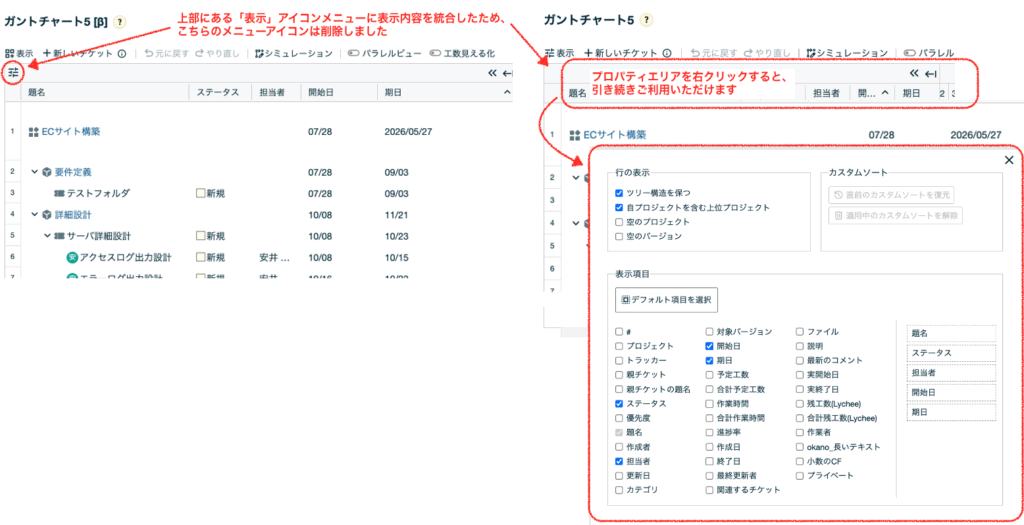Click やり直し redo in [β] chart toolbar
Viewport: 1024px width, 525px height.
point(217,54)
